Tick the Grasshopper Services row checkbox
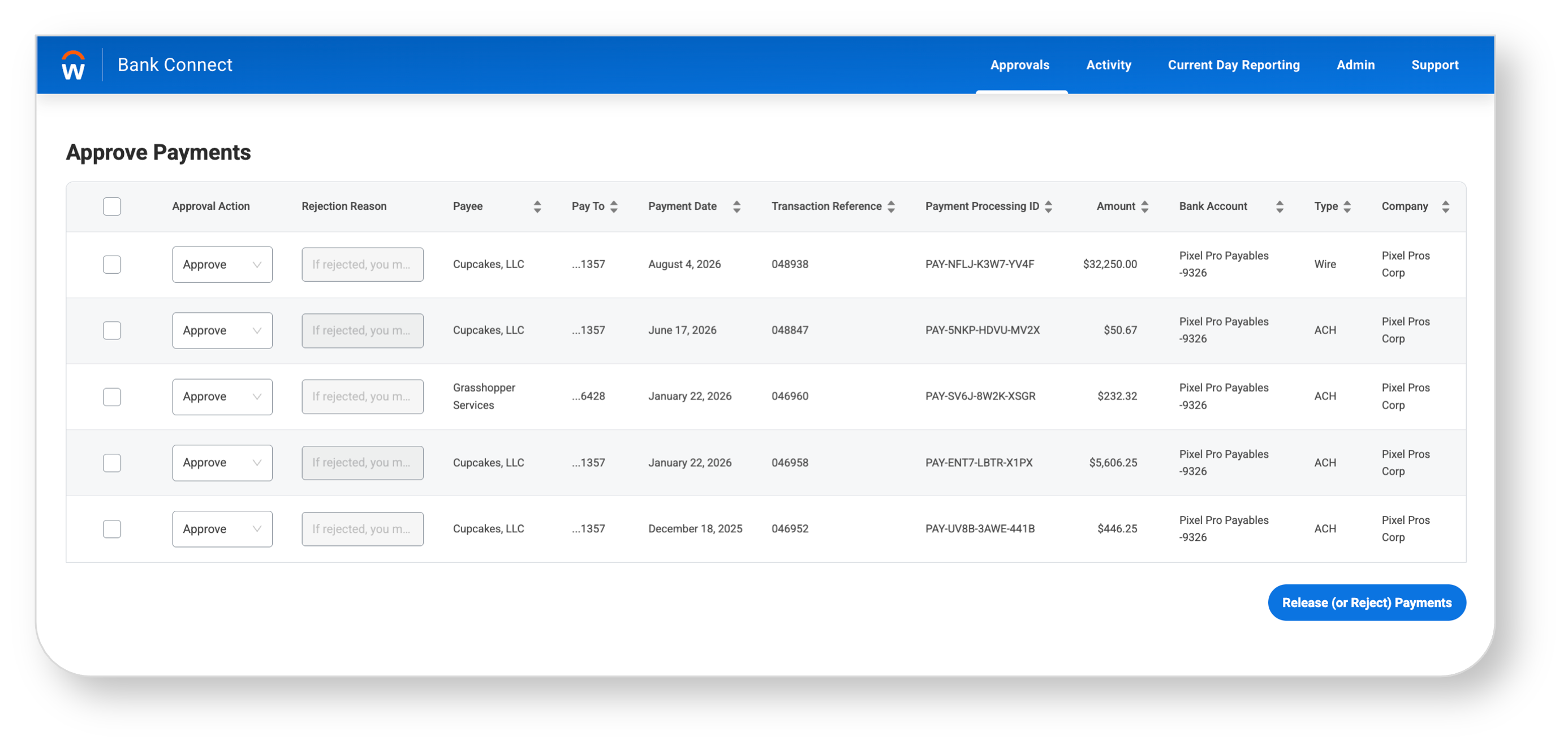Image resolution: width=1568 pixels, height=749 pixels. point(112,397)
